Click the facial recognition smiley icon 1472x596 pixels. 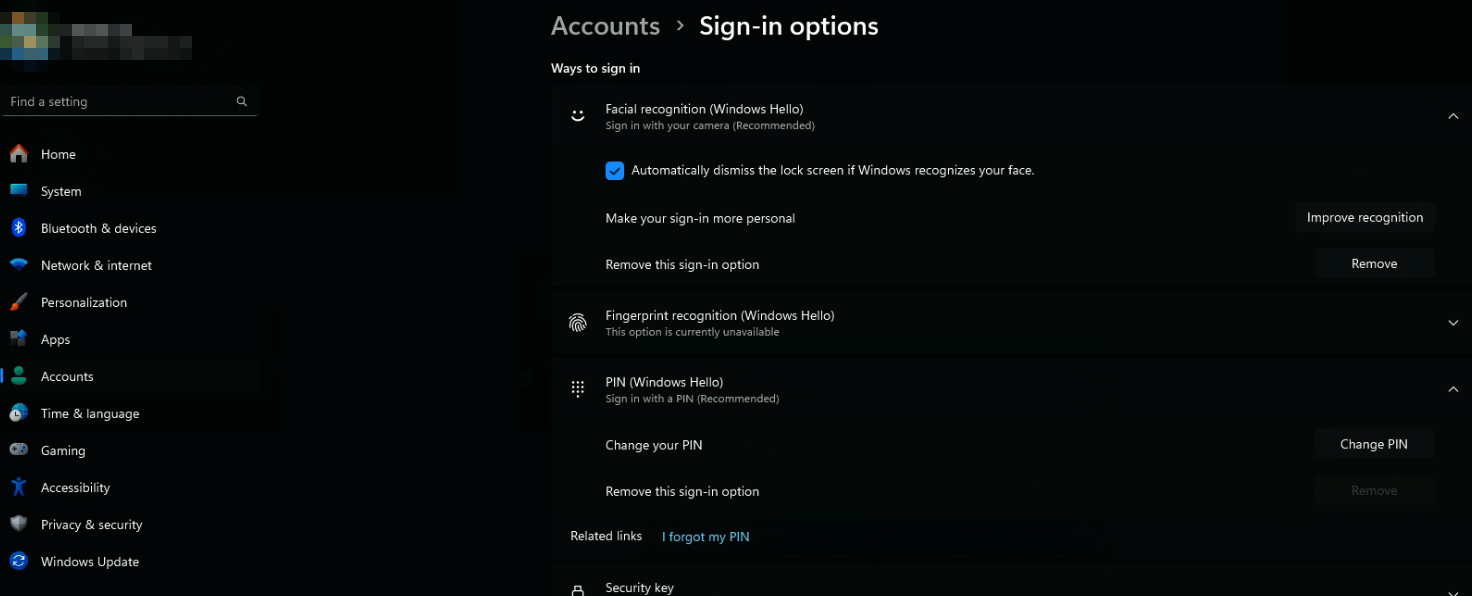coord(577,116)
